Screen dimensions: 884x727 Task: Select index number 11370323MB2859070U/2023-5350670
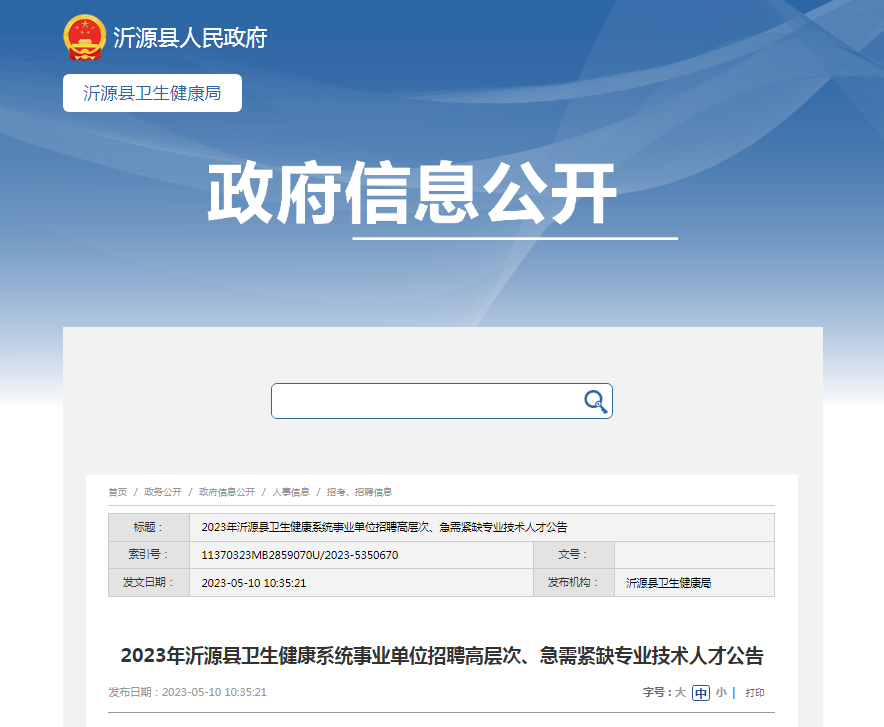(x=299, y=555)
